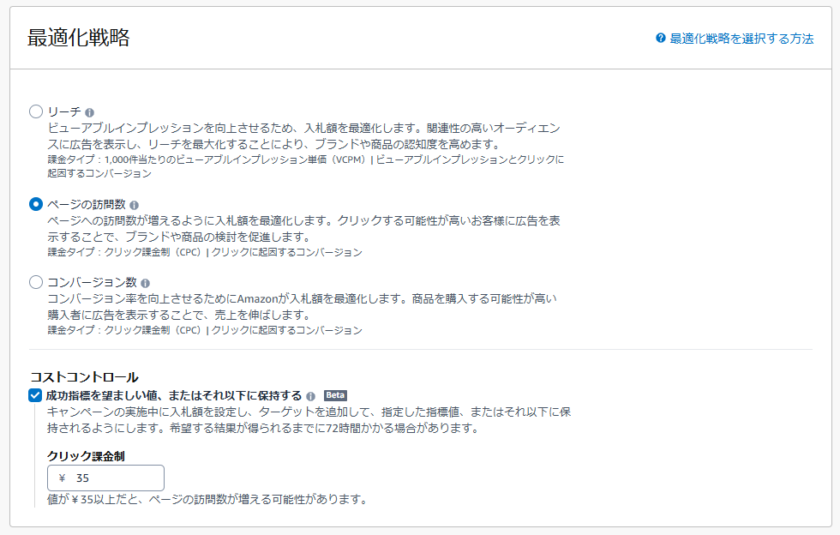Click the コンバージョン数 option label
840x535 pixels.
click(92, 282)
